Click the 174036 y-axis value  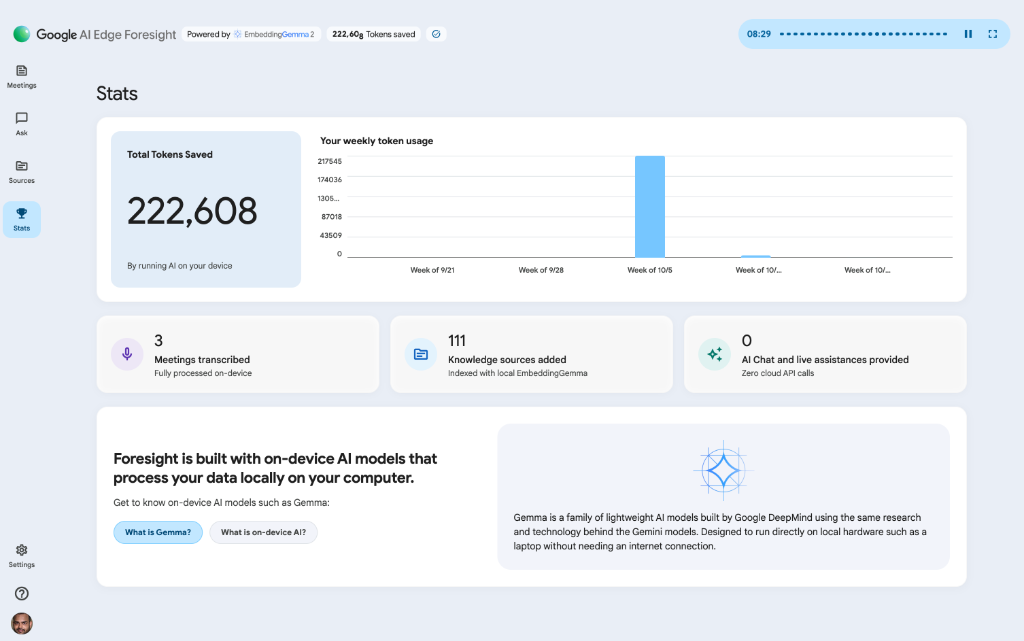point(330,179)
